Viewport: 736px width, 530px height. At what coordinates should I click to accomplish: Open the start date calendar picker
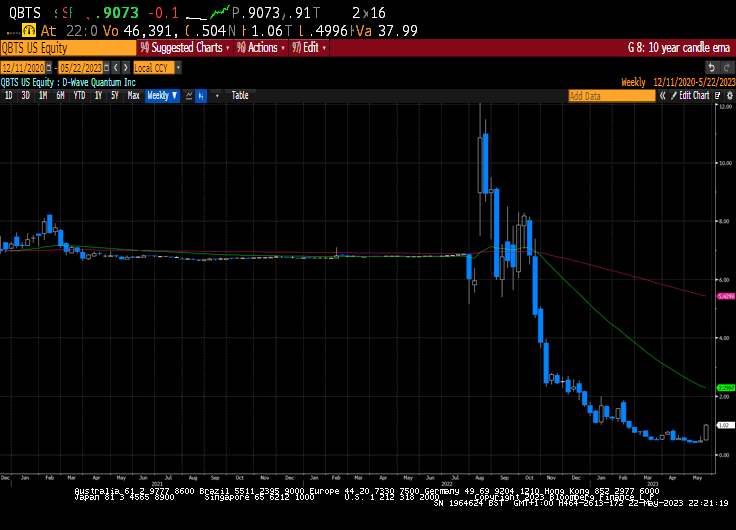[49, 68]
